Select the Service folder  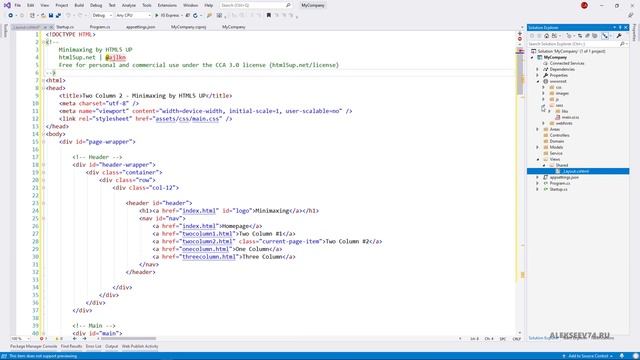coord(556,153)
